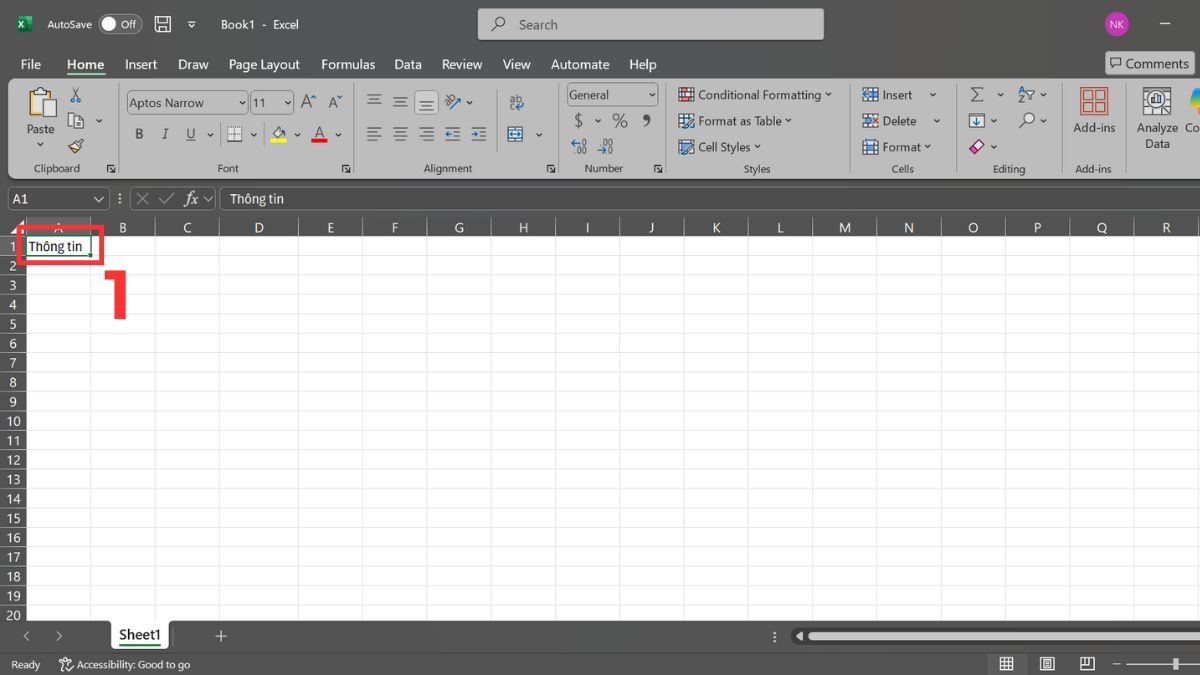1200x675 pixels.
Task: Click the AutoSum icon
Action: (977, 94)
